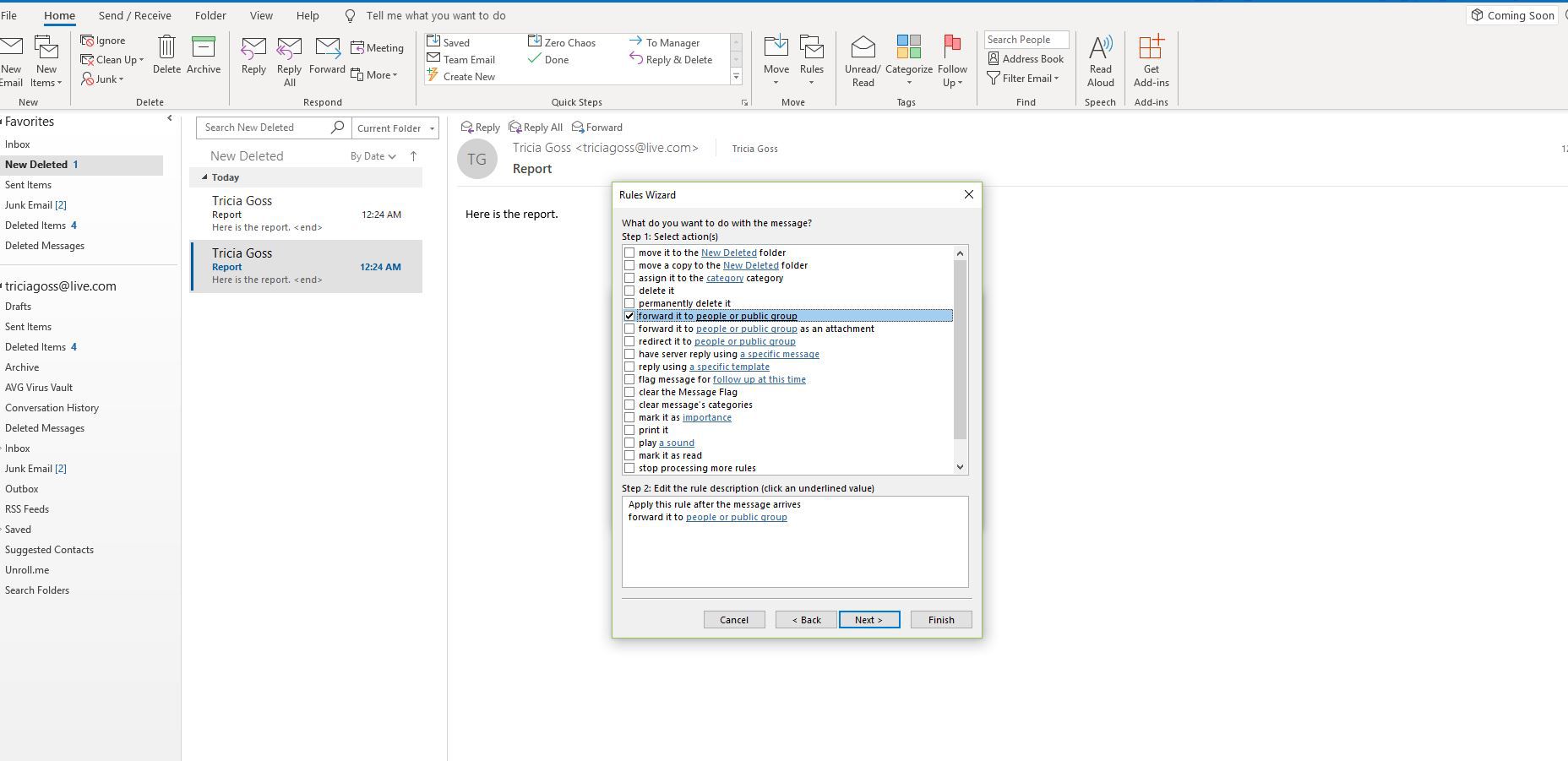Open Get Add-ins

click(1151, 62)
